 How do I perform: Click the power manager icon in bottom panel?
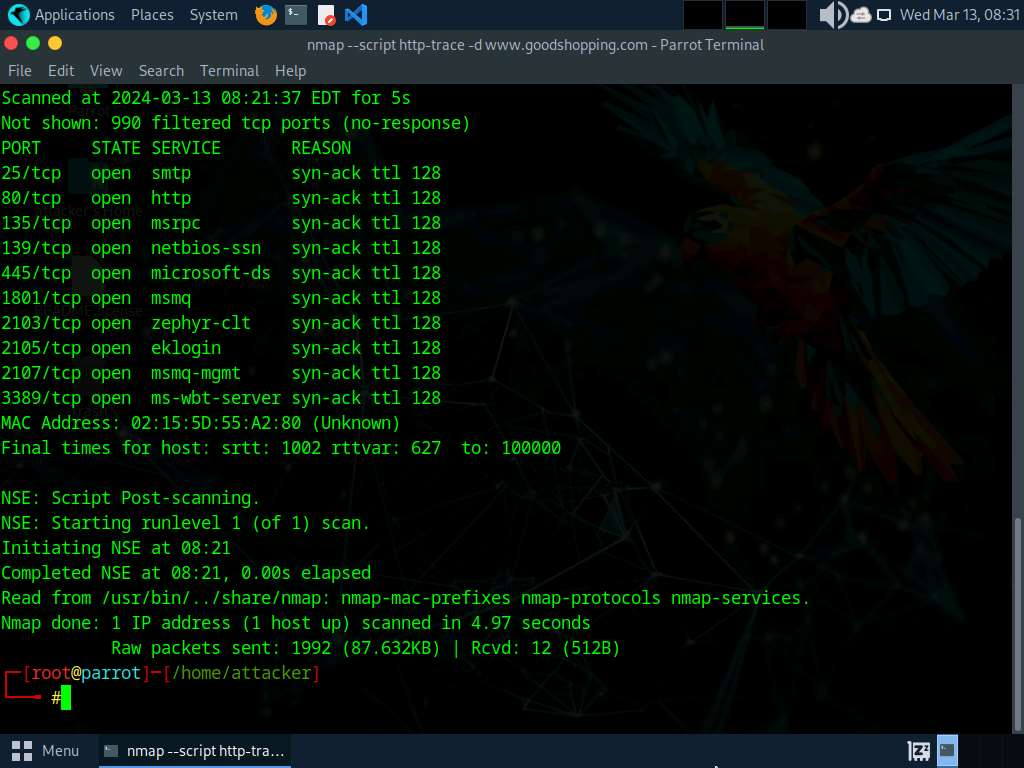coord(918,750)
